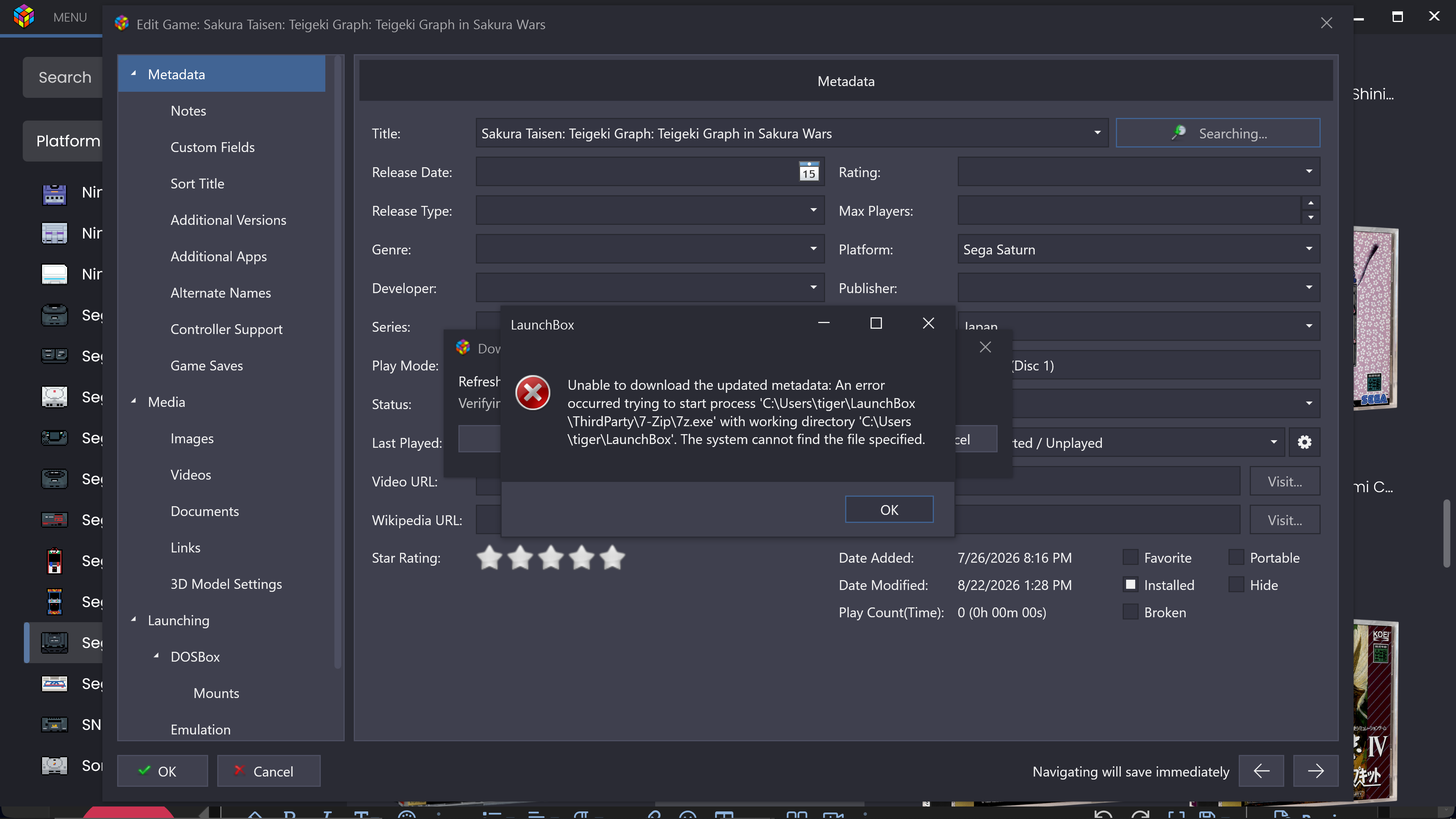Close the Edit Game window
The width and height of the screenshot is (1456, 819).
pyautogui.click(x=1327, y=23)
